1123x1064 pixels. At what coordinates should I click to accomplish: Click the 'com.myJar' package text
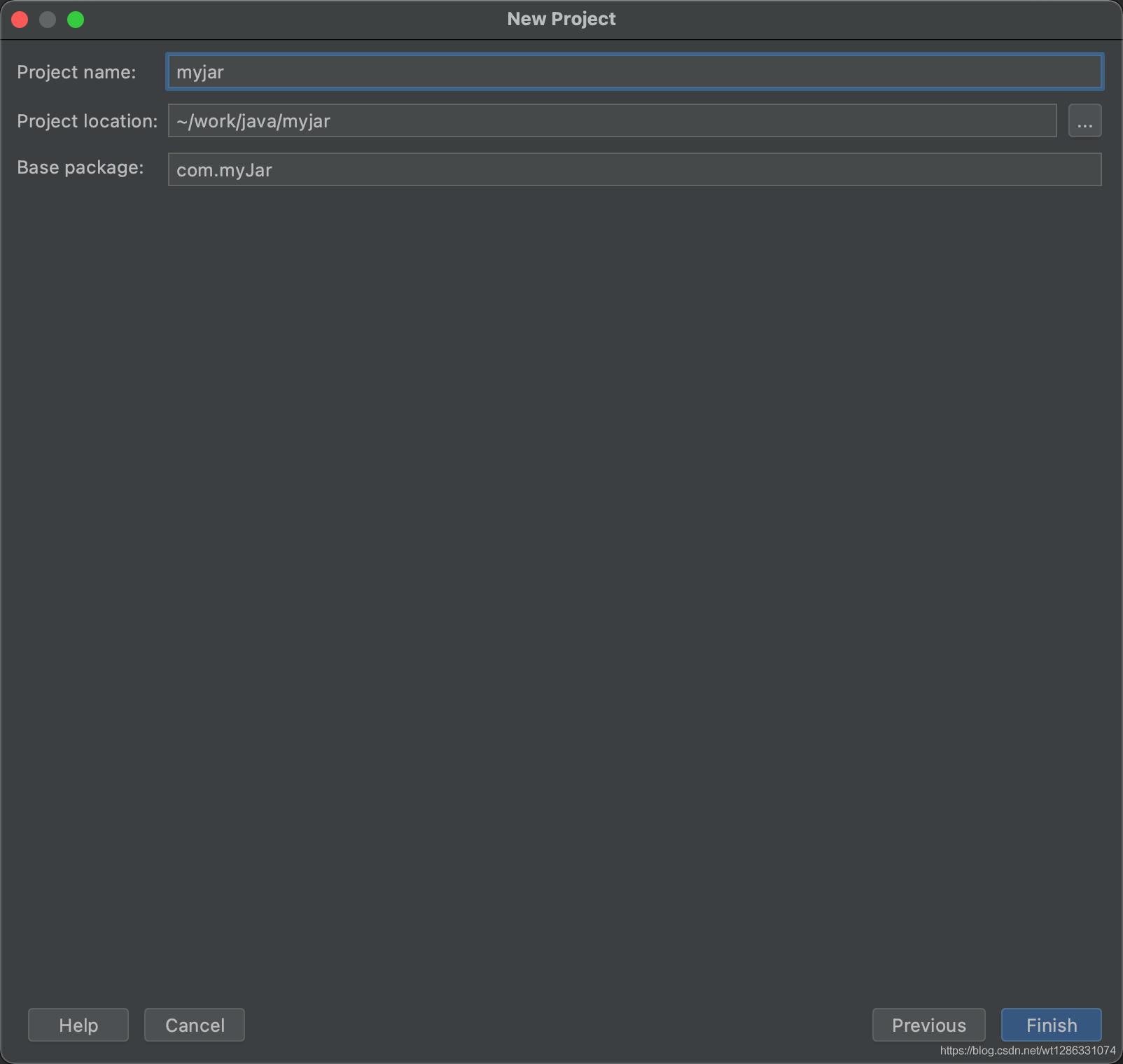224,170
